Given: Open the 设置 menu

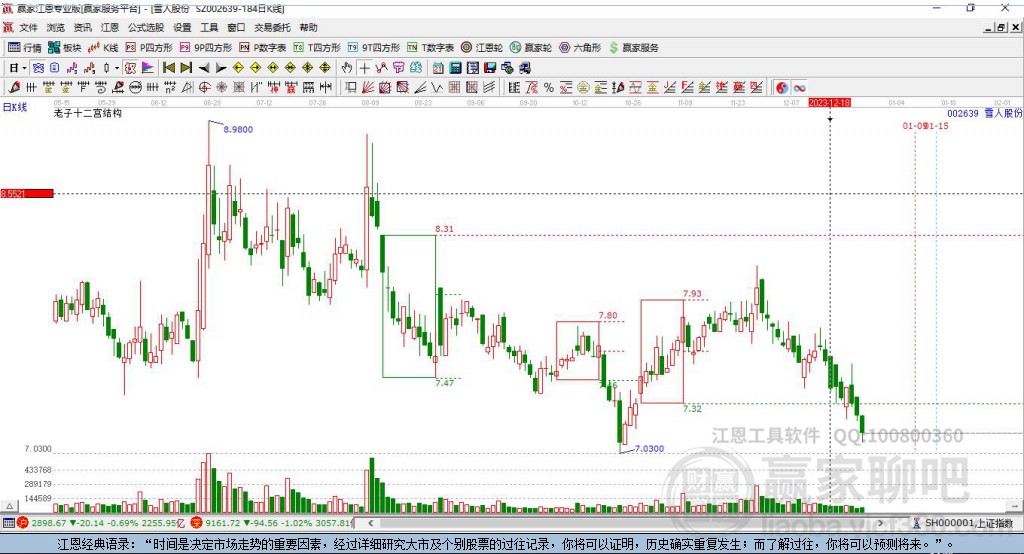Looking at the screenshot, I should coord(182,27).
